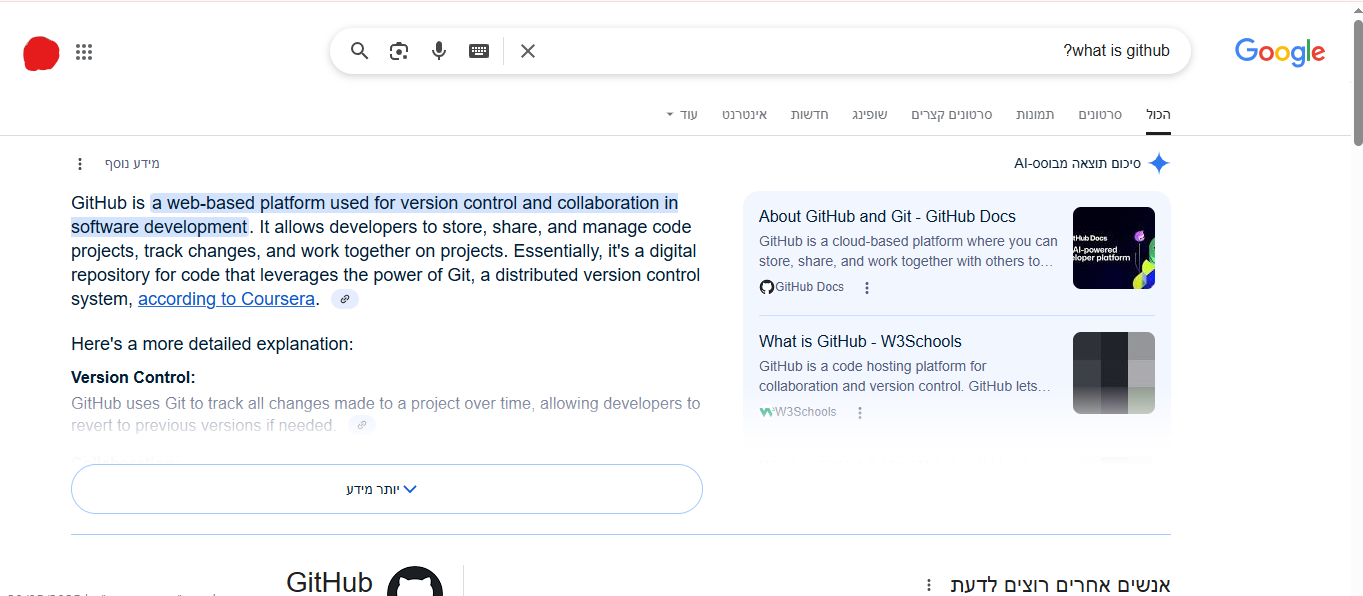The height and width of the screenshot is (596, 1363).
Task: Open the according to Coursera link
Action: coord(226,299)
